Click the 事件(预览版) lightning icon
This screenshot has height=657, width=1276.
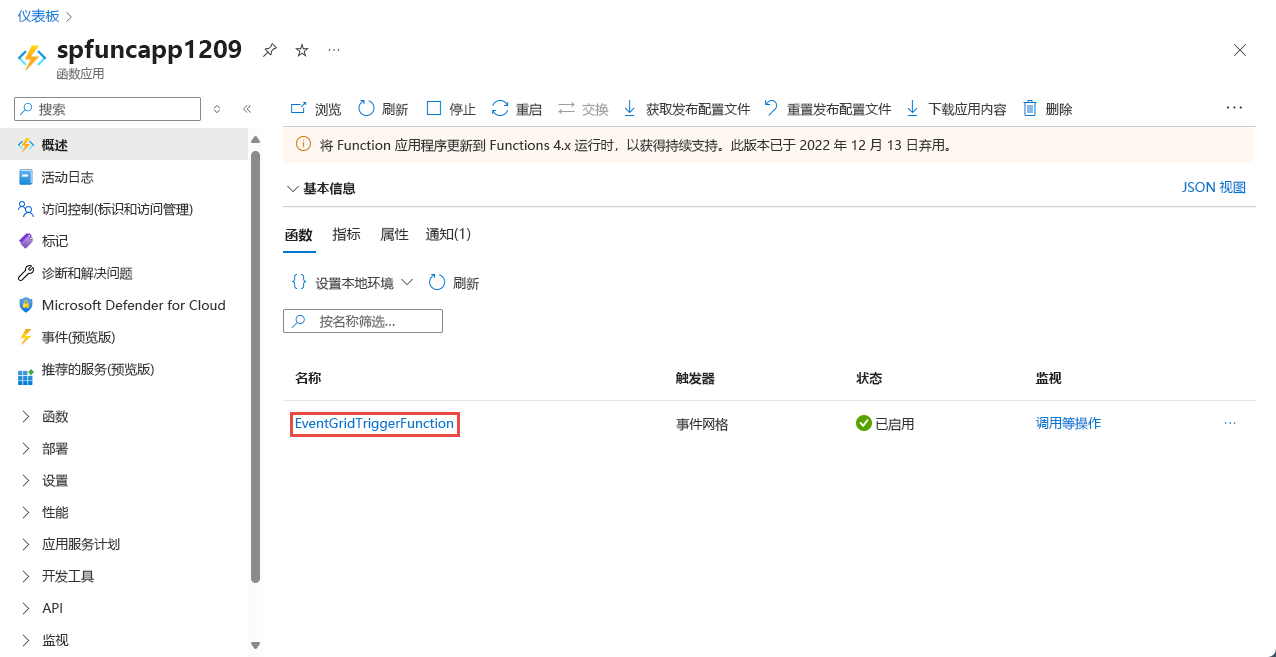[26, 337]
